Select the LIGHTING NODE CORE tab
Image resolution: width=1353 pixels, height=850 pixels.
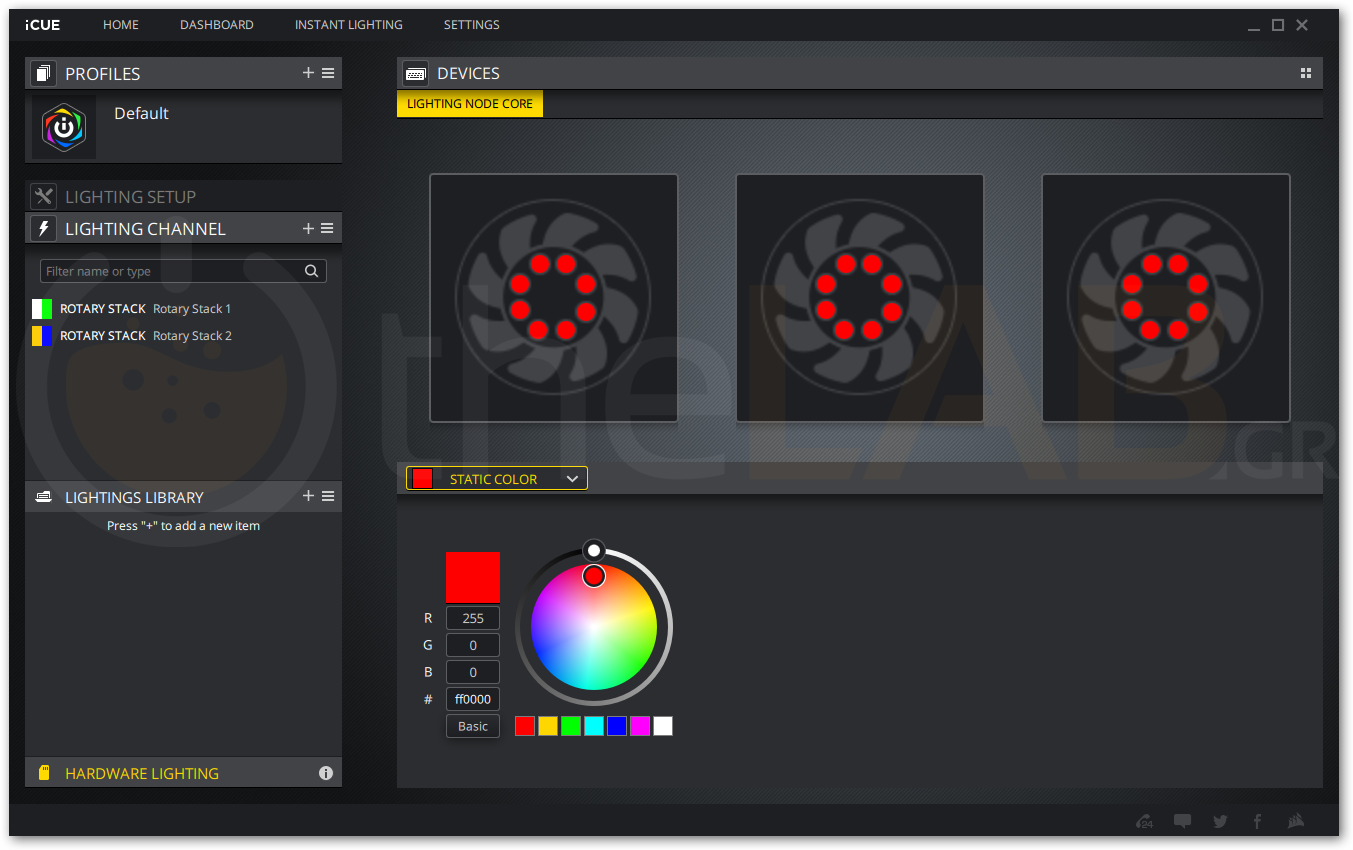470,104
